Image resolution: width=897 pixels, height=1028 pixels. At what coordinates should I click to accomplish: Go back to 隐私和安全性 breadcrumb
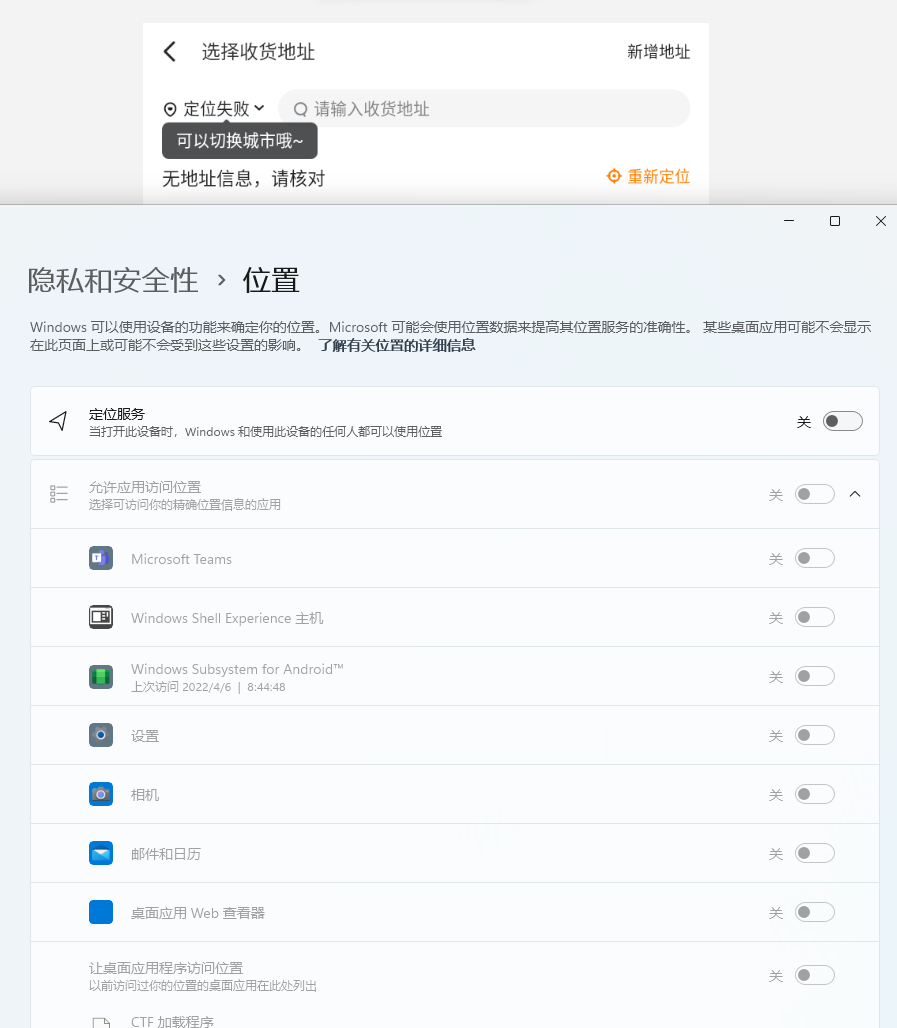(x=113, y=281)
